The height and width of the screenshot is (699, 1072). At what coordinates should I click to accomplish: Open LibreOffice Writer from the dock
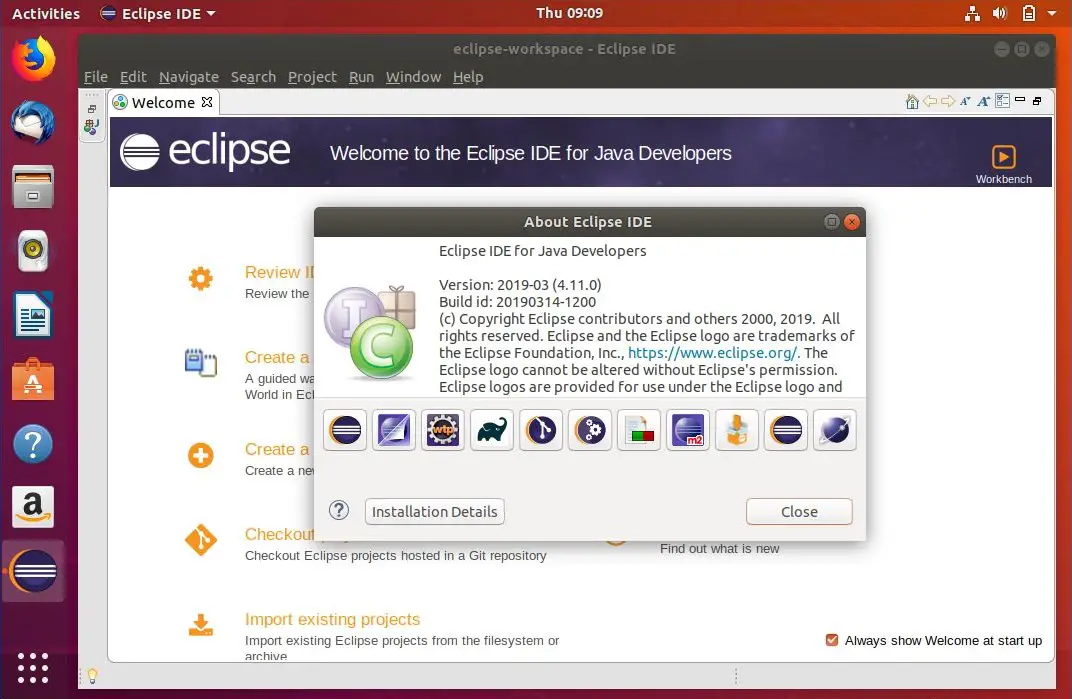point(33,315)
